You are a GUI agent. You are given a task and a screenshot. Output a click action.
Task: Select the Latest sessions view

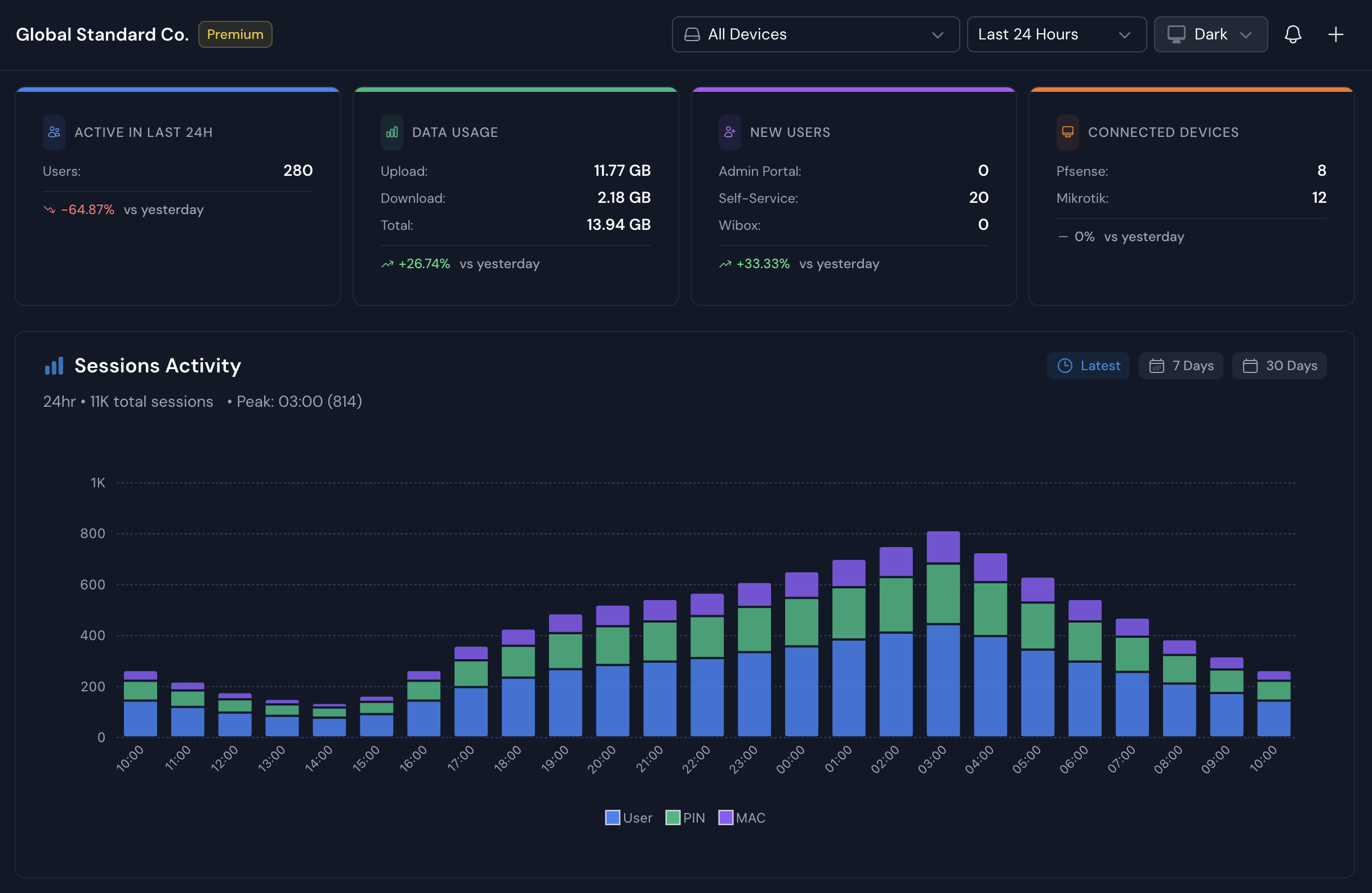(x=1087, y=366)
